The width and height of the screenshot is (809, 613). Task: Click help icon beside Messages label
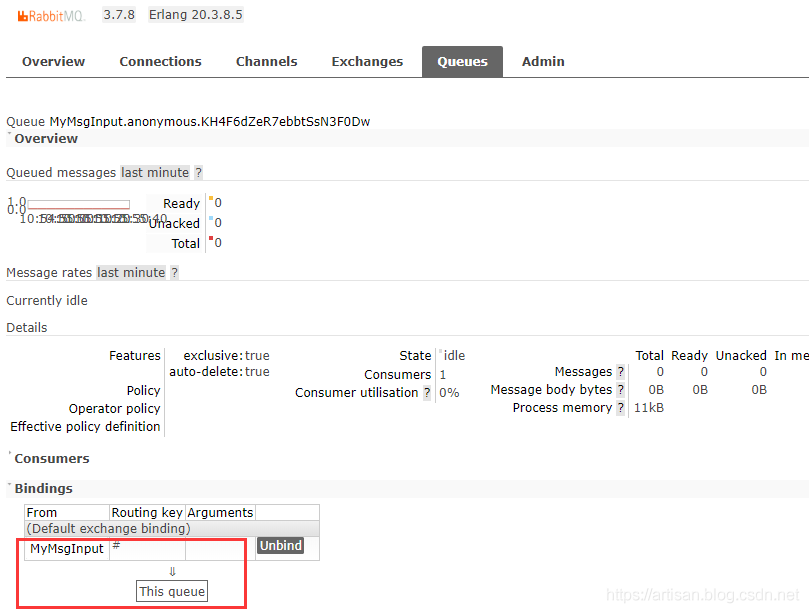coord(621,372)
